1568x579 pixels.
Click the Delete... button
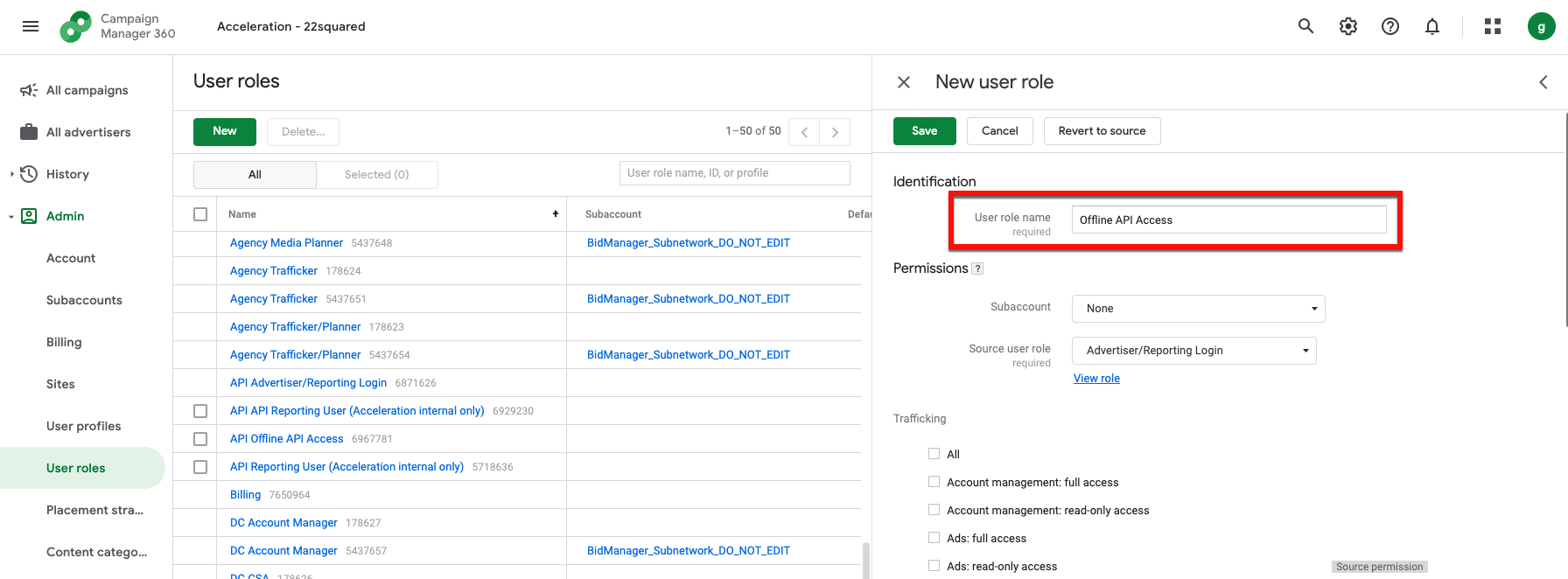pyautogui.click(x=303, y=132)
